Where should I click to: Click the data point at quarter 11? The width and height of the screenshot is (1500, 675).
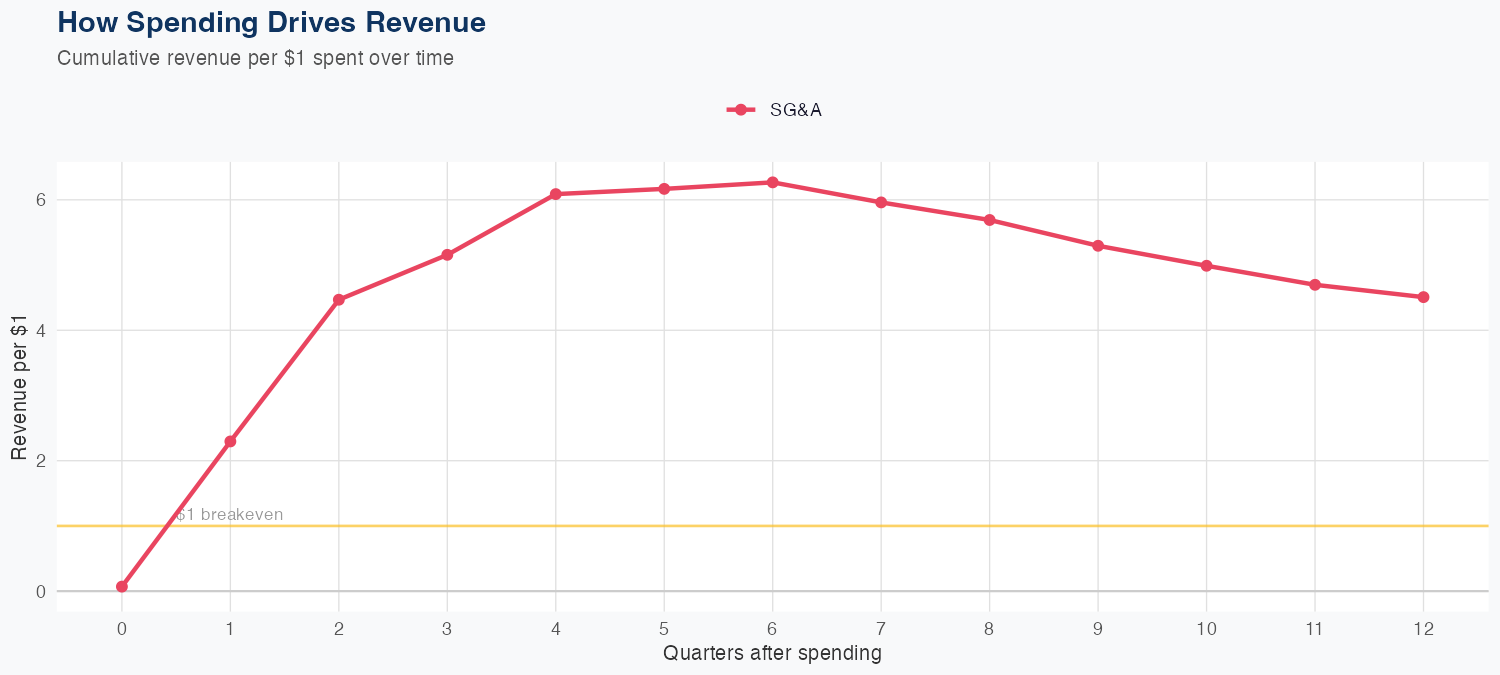point(1315,285)
